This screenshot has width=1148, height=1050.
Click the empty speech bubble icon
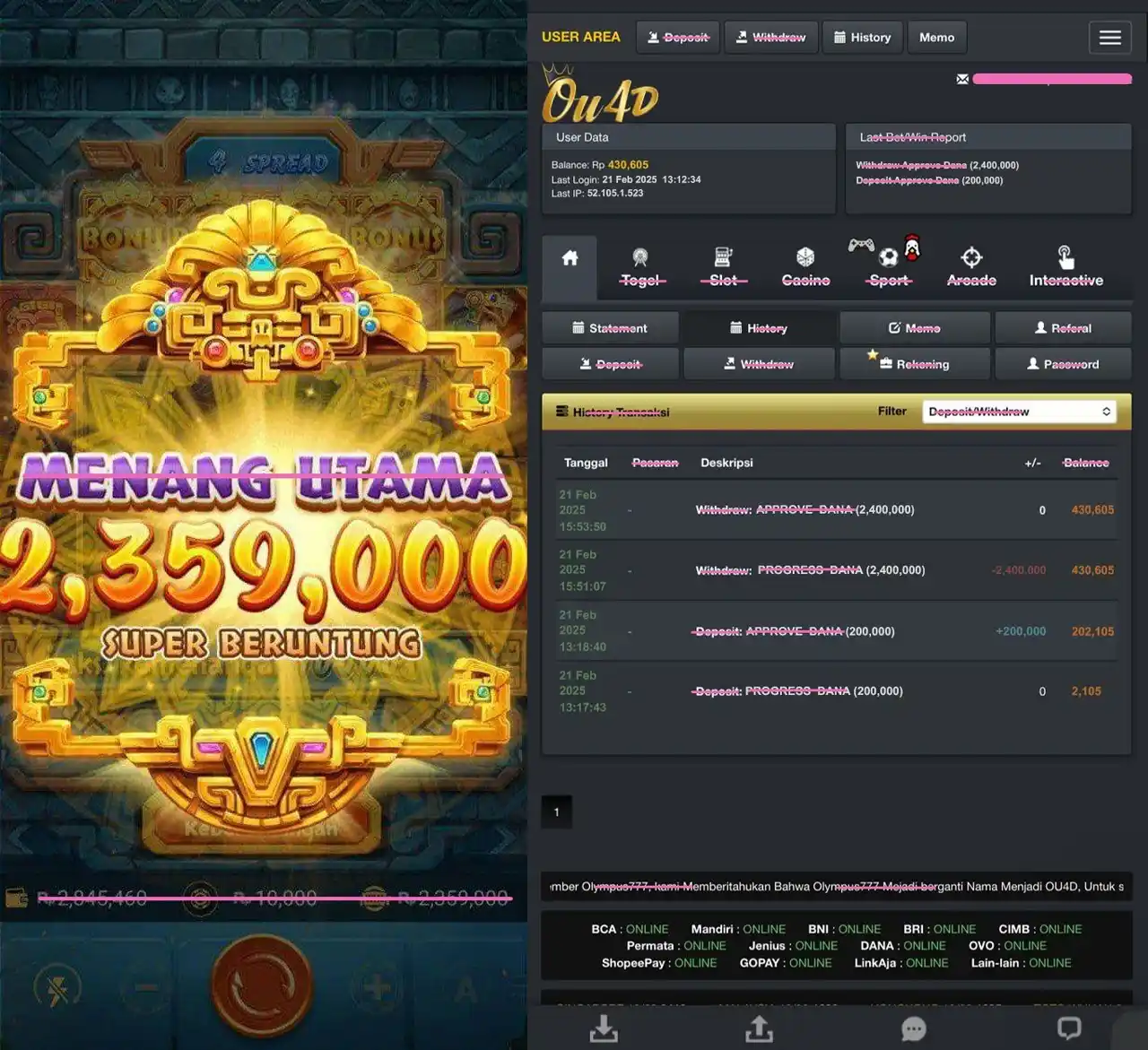(x=1069, y=1028)
